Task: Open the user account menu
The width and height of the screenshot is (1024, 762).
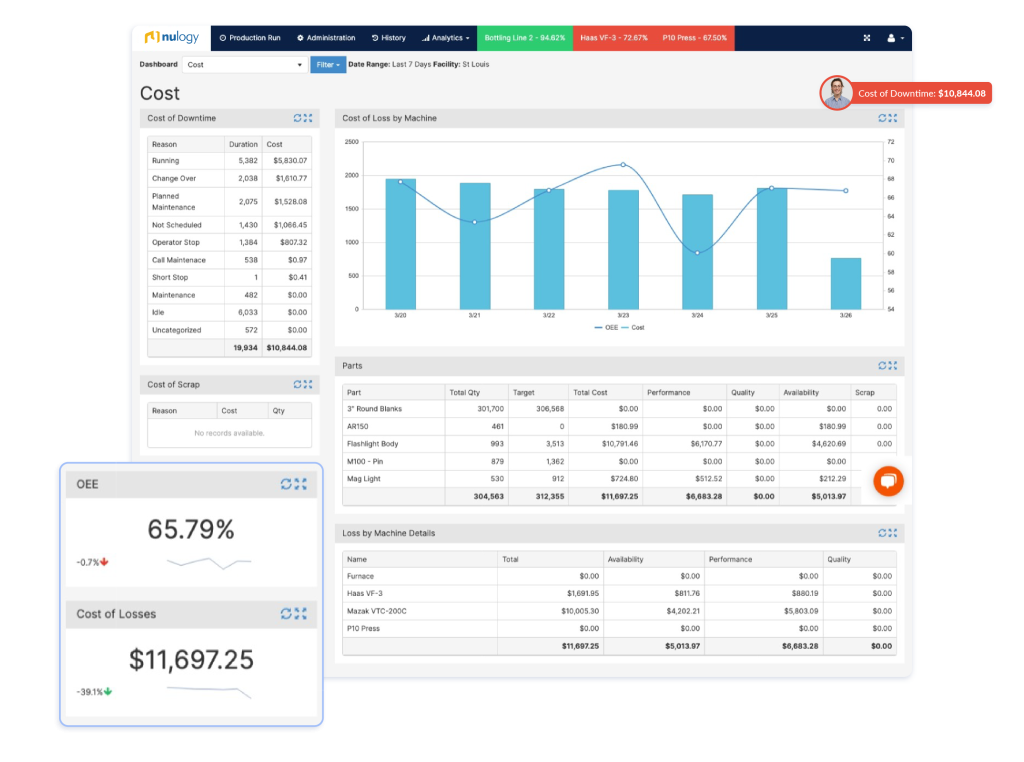Action: point(896,38)
